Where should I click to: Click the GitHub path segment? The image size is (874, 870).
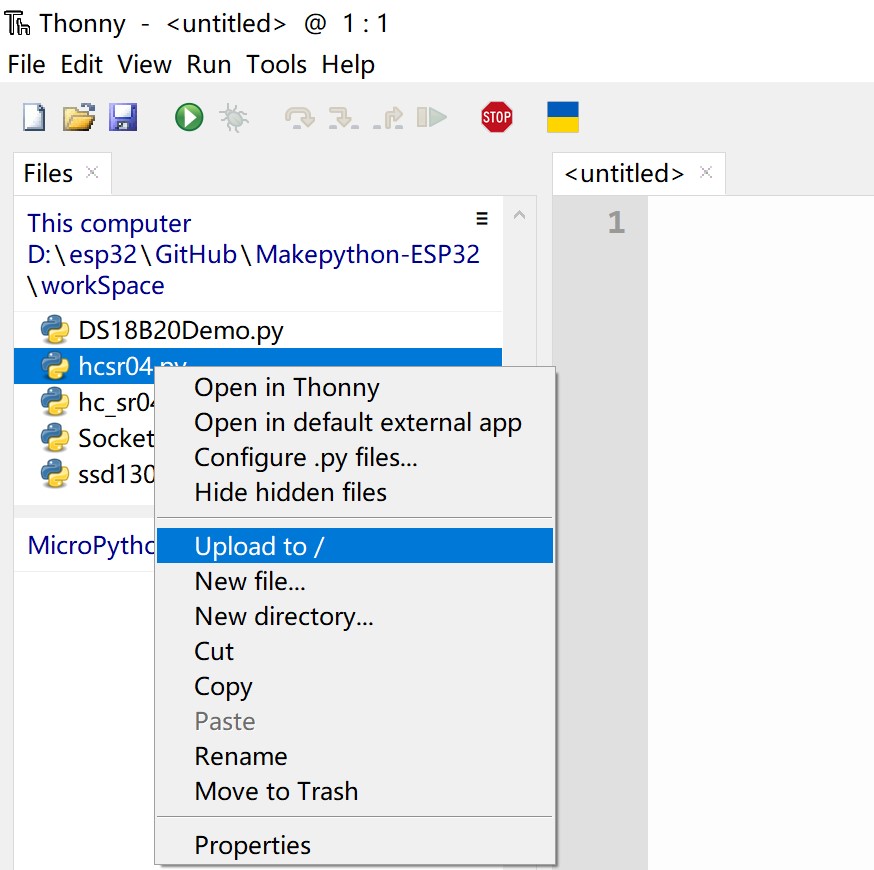click(196, 255)
